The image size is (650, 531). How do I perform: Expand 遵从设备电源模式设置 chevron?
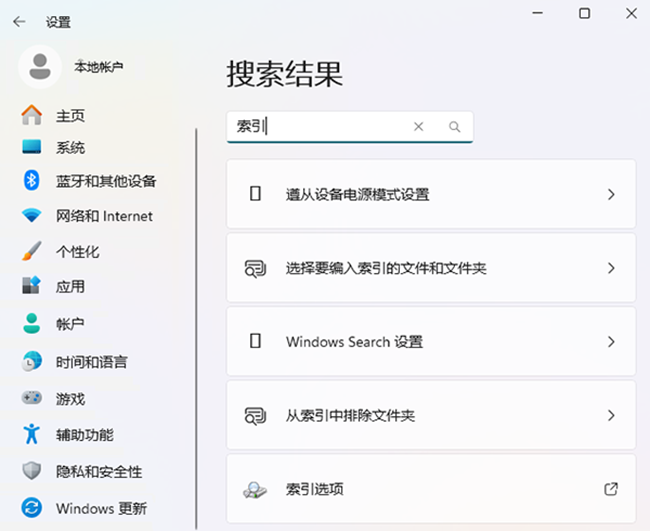point(611,194)
